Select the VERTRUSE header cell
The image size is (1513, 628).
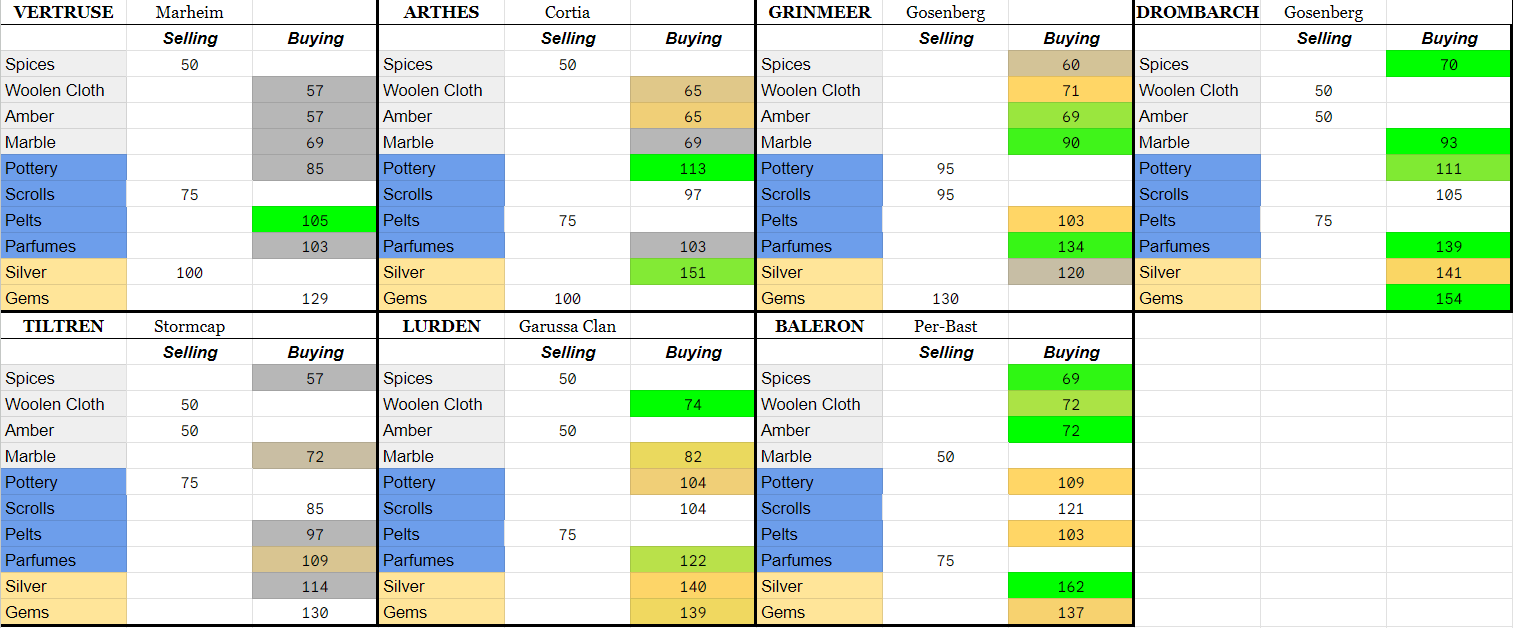pos(63,13)
